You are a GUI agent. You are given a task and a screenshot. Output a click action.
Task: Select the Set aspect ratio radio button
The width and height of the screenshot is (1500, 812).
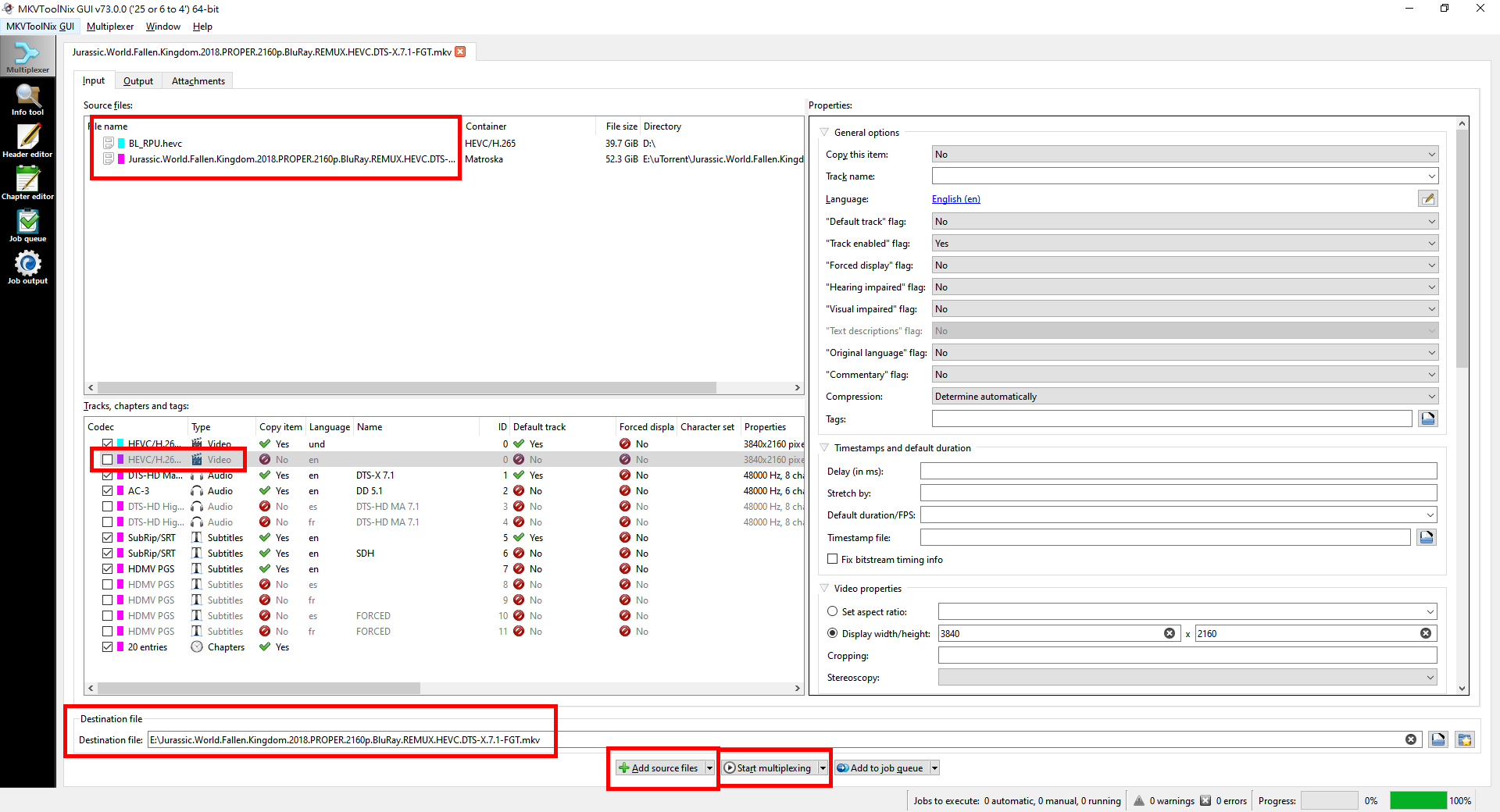click(832, 611)
